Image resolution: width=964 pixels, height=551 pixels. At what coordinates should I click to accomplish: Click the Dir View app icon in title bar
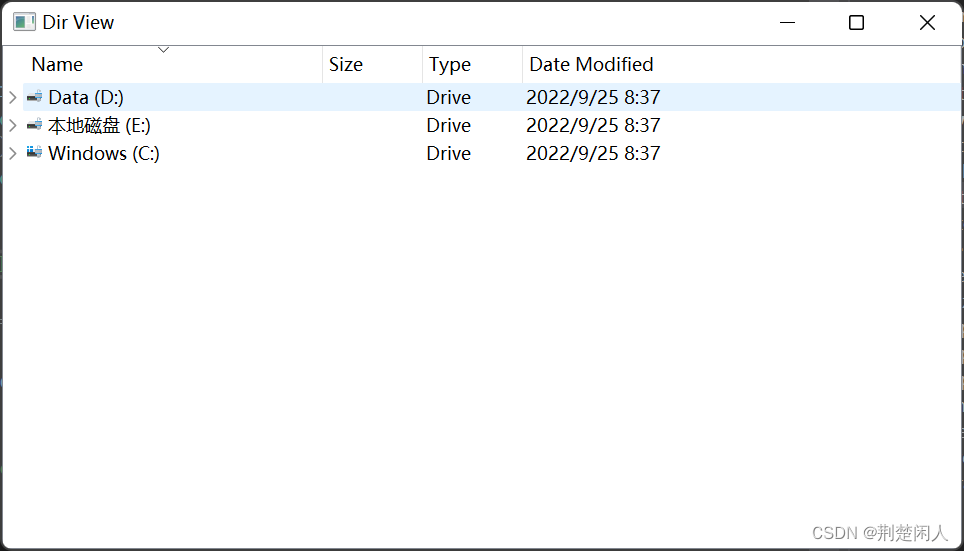tap(25, 22)
